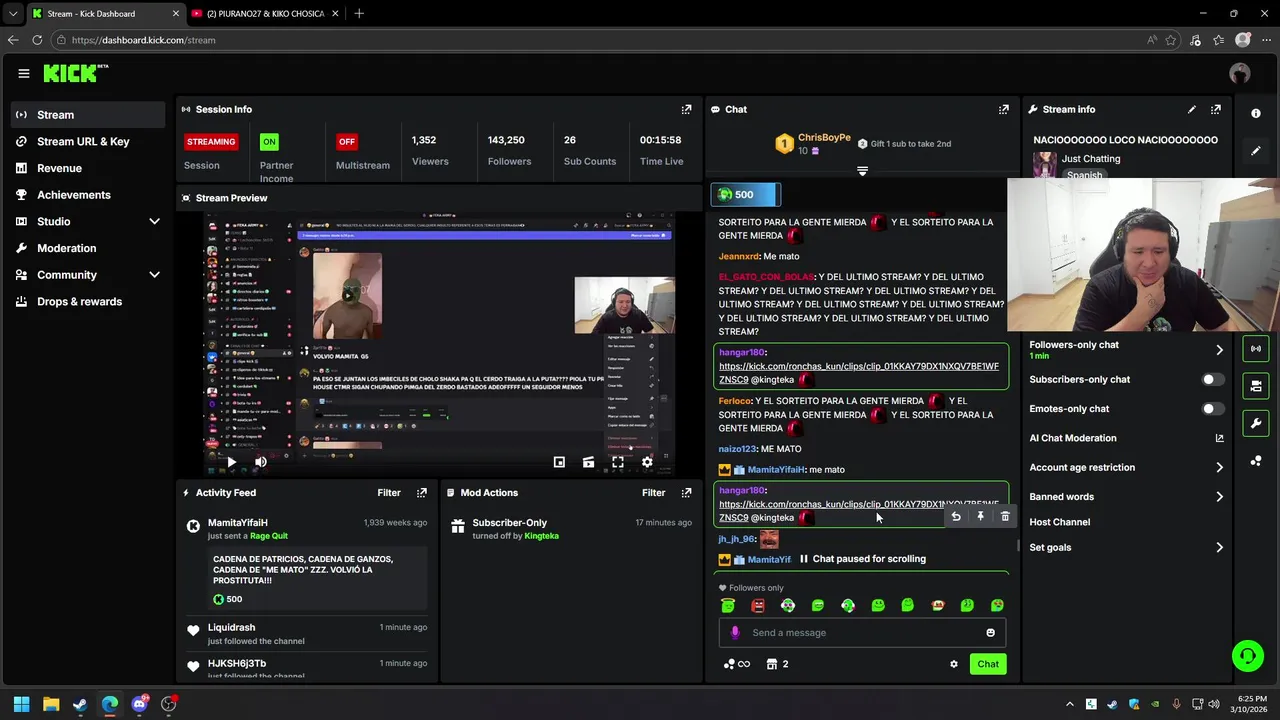Open the Achievements page

point(88,195)
